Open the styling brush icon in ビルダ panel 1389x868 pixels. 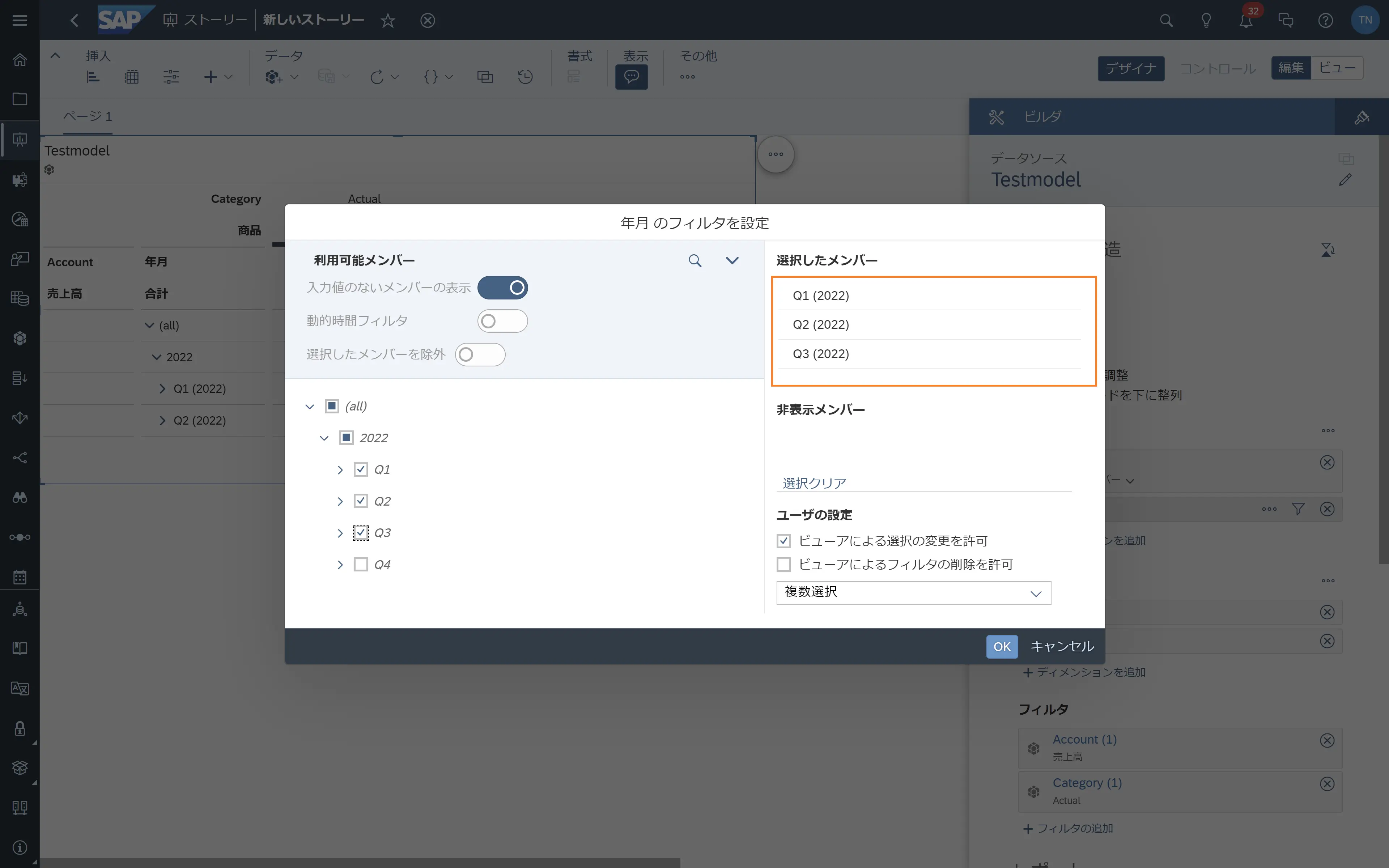coord(1362,117)
